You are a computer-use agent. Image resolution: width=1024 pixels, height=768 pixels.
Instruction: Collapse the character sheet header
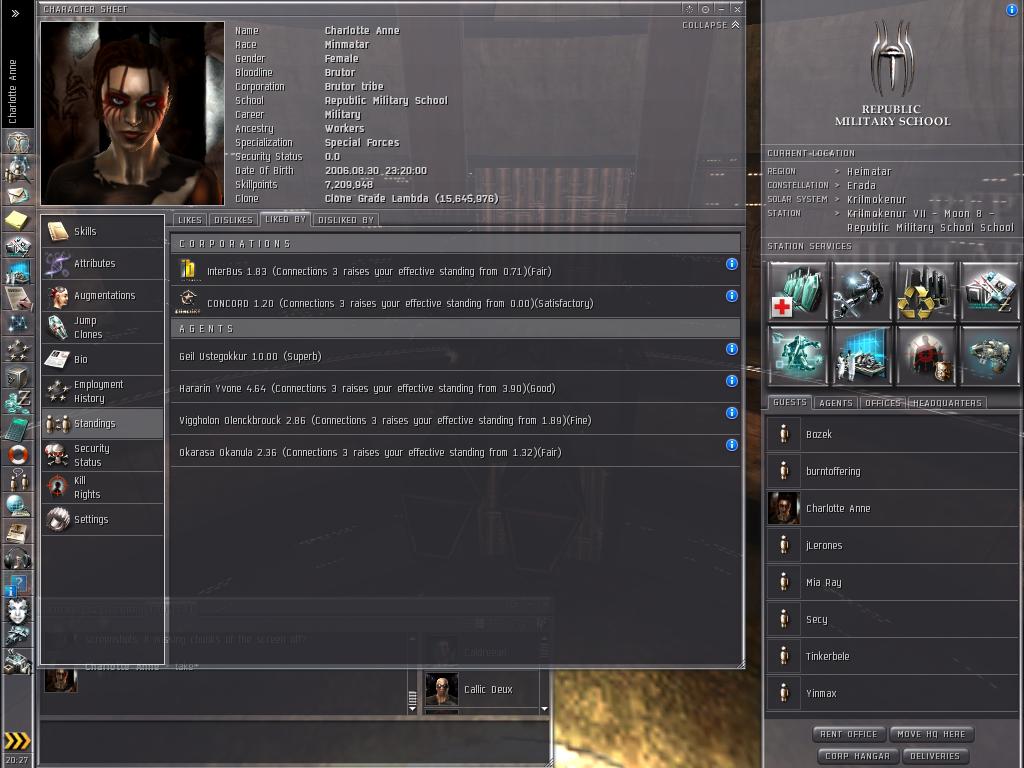pyautogui.click(x=711, y=25)
